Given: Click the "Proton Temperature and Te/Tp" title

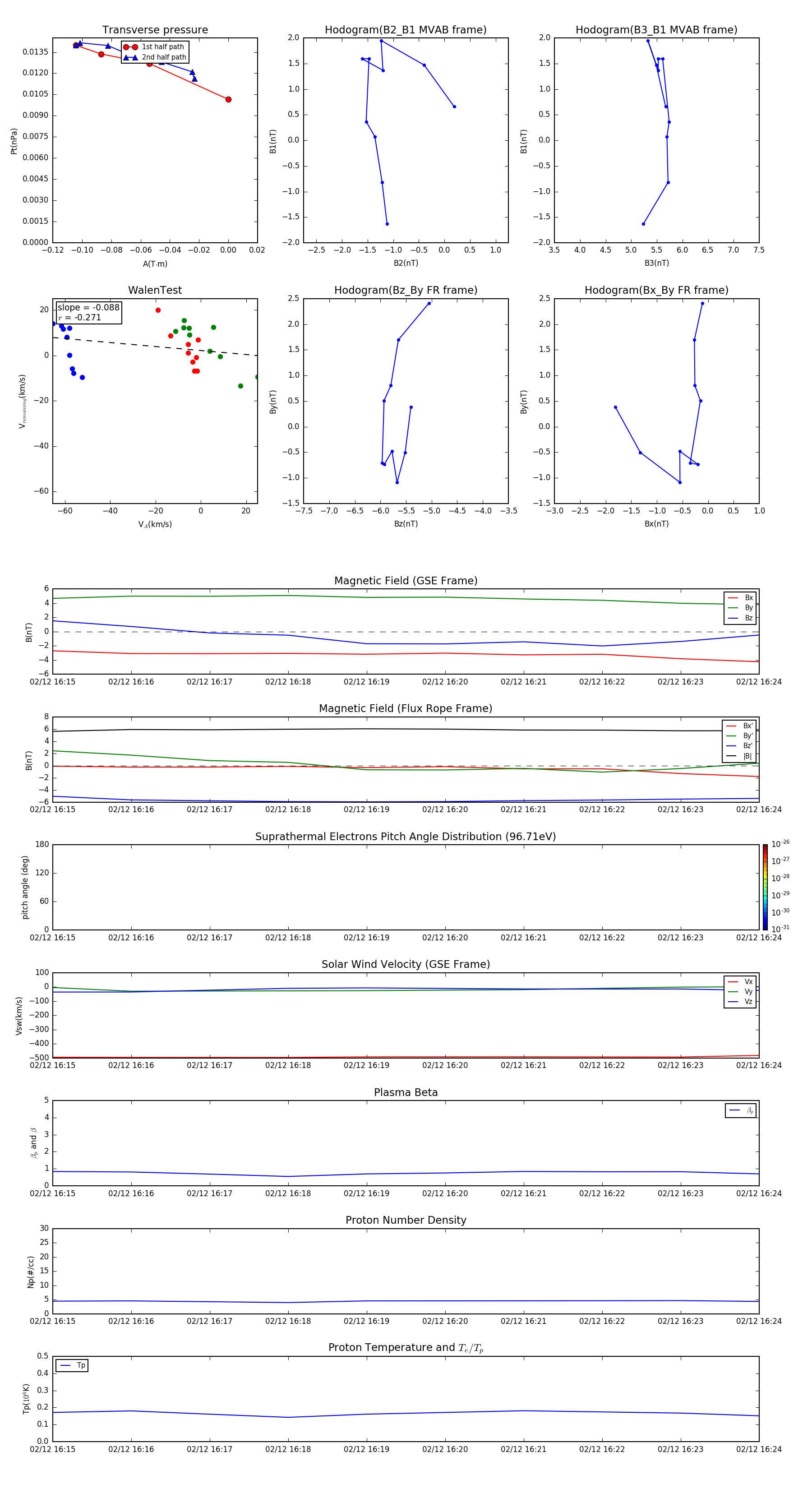Looking at the screenshot, I should pos(406,1348).
